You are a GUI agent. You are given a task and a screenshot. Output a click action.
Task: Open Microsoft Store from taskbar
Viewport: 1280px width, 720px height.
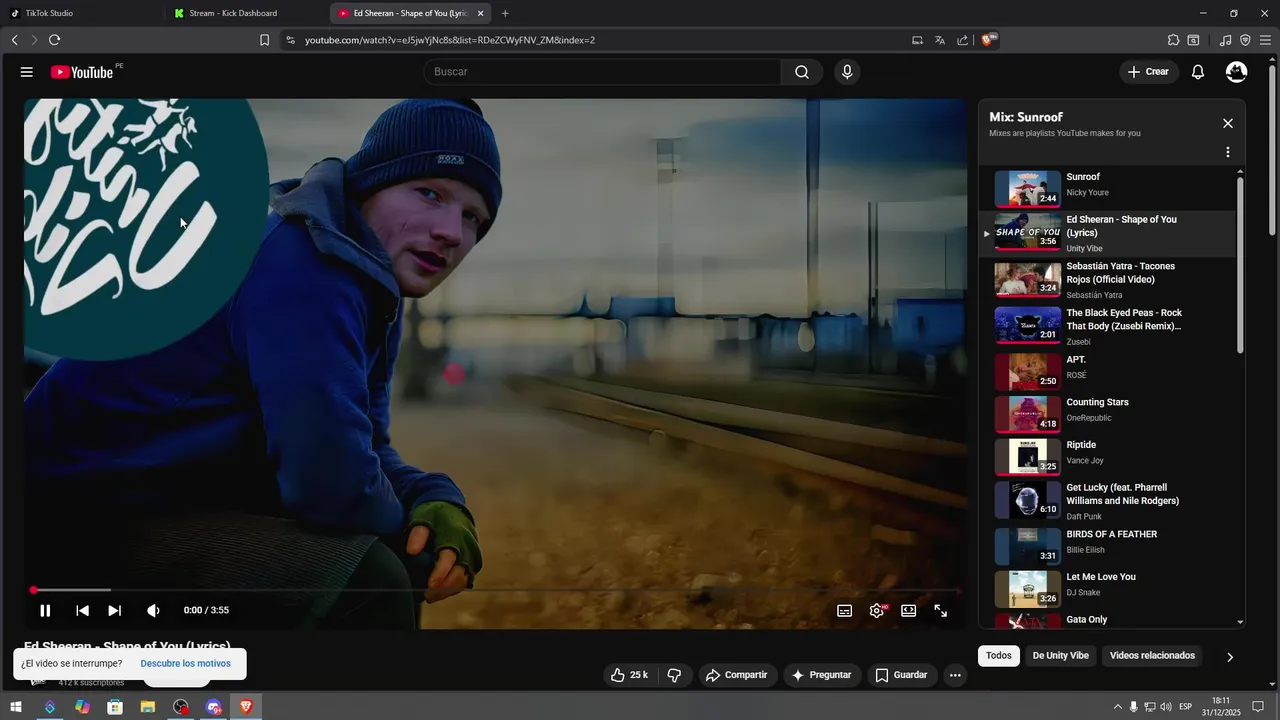tap(115, 707)
